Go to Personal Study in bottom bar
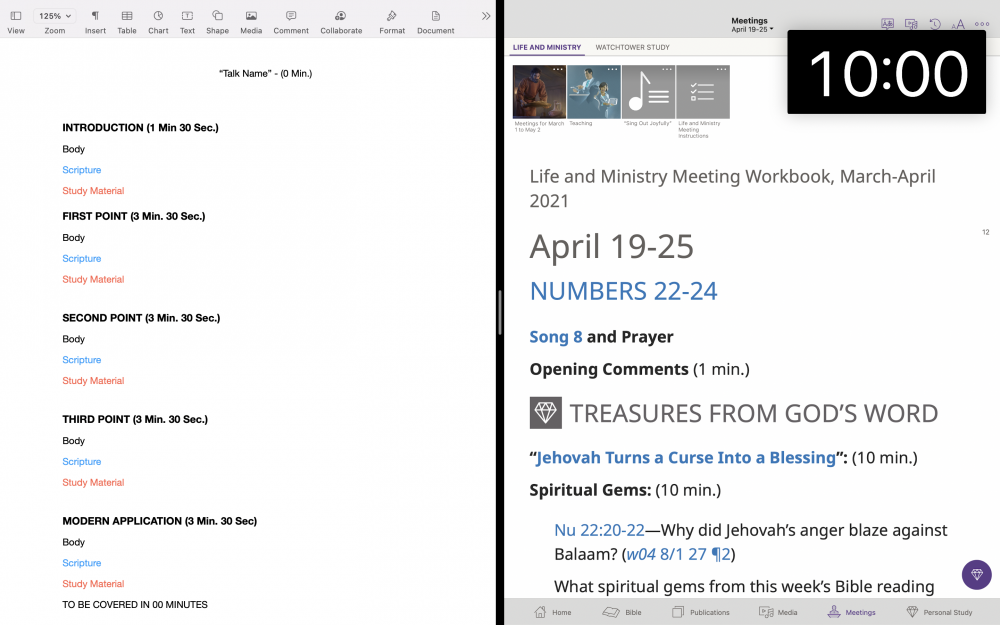The height and width of the screenshot is (625, 1000). (x=938, y=612)
